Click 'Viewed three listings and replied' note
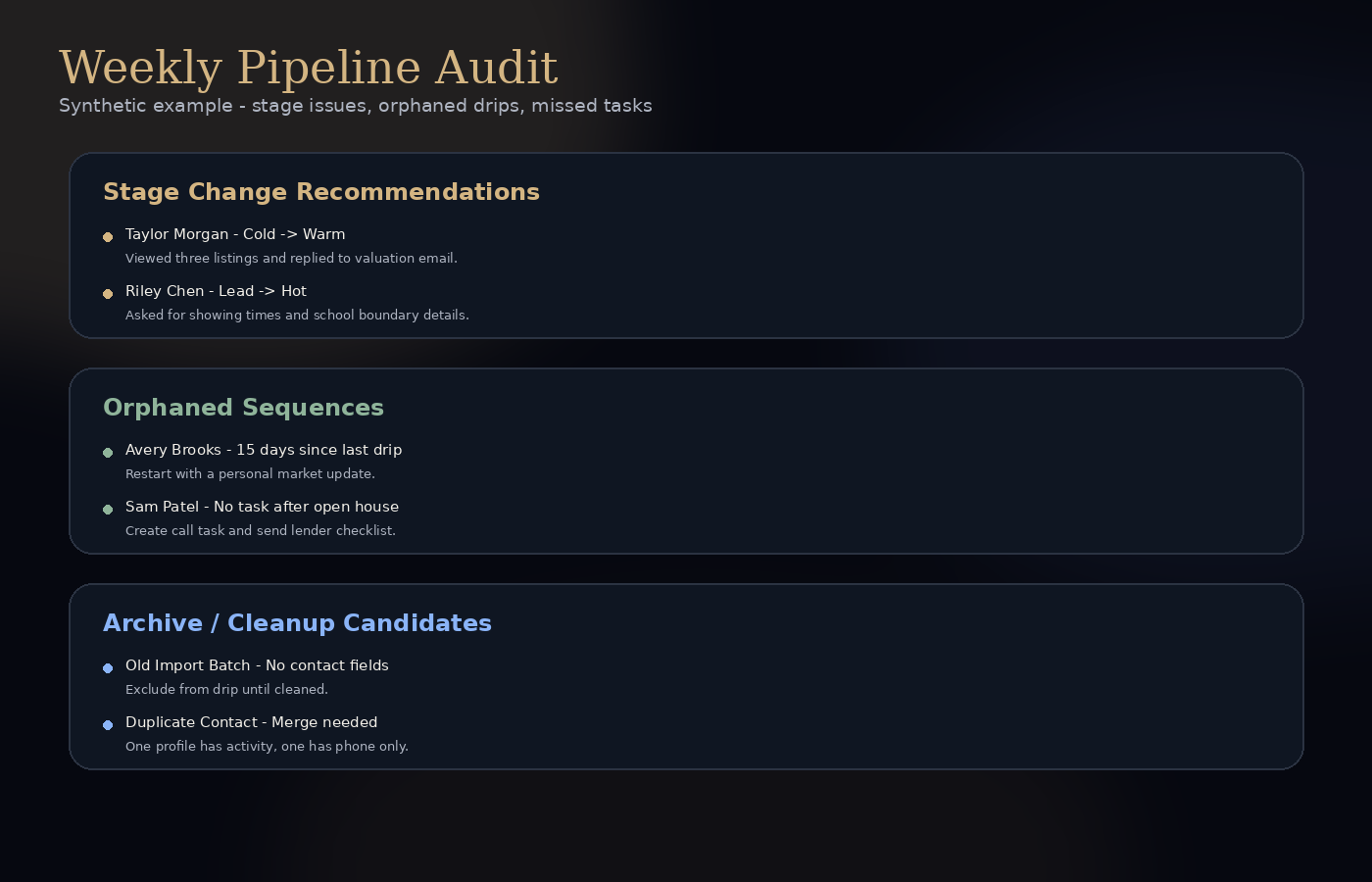The image size is (1372, 882). tap(291, 259)
